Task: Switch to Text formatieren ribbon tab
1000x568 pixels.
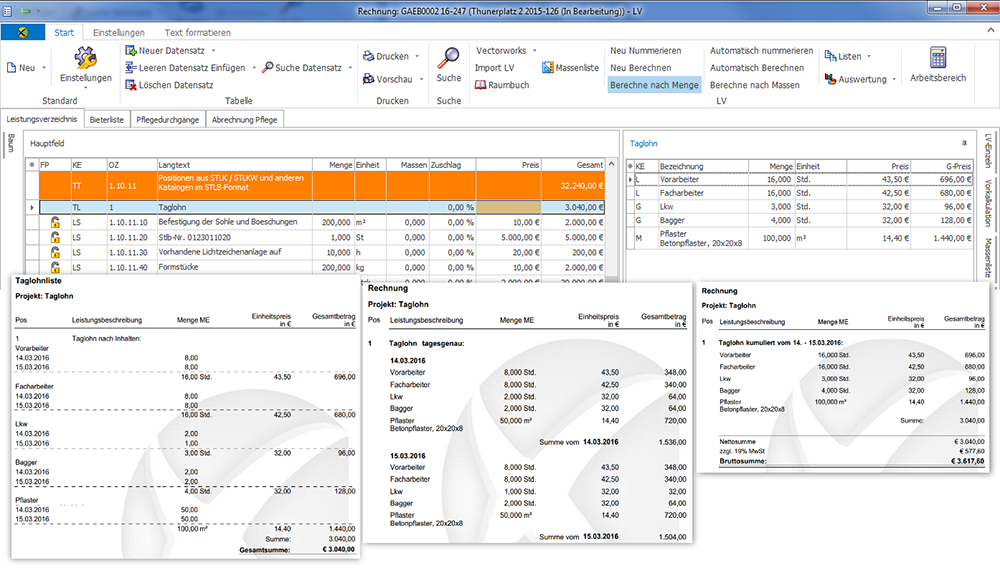Action: (195, 33)
